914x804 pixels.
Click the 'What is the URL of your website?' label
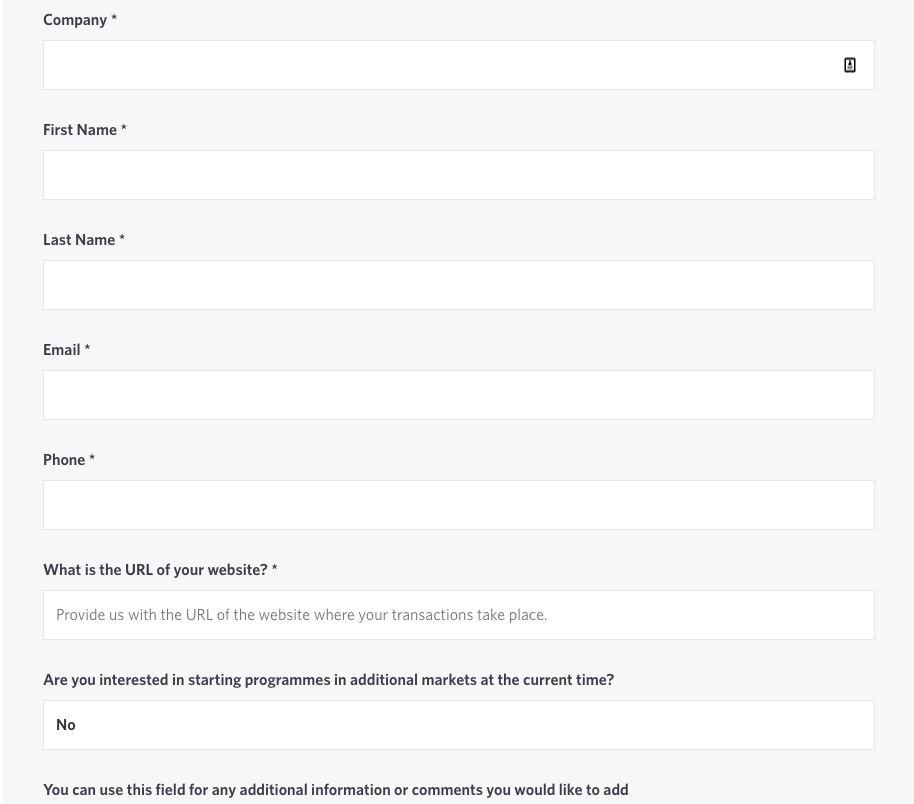click(x=155, y=570)
